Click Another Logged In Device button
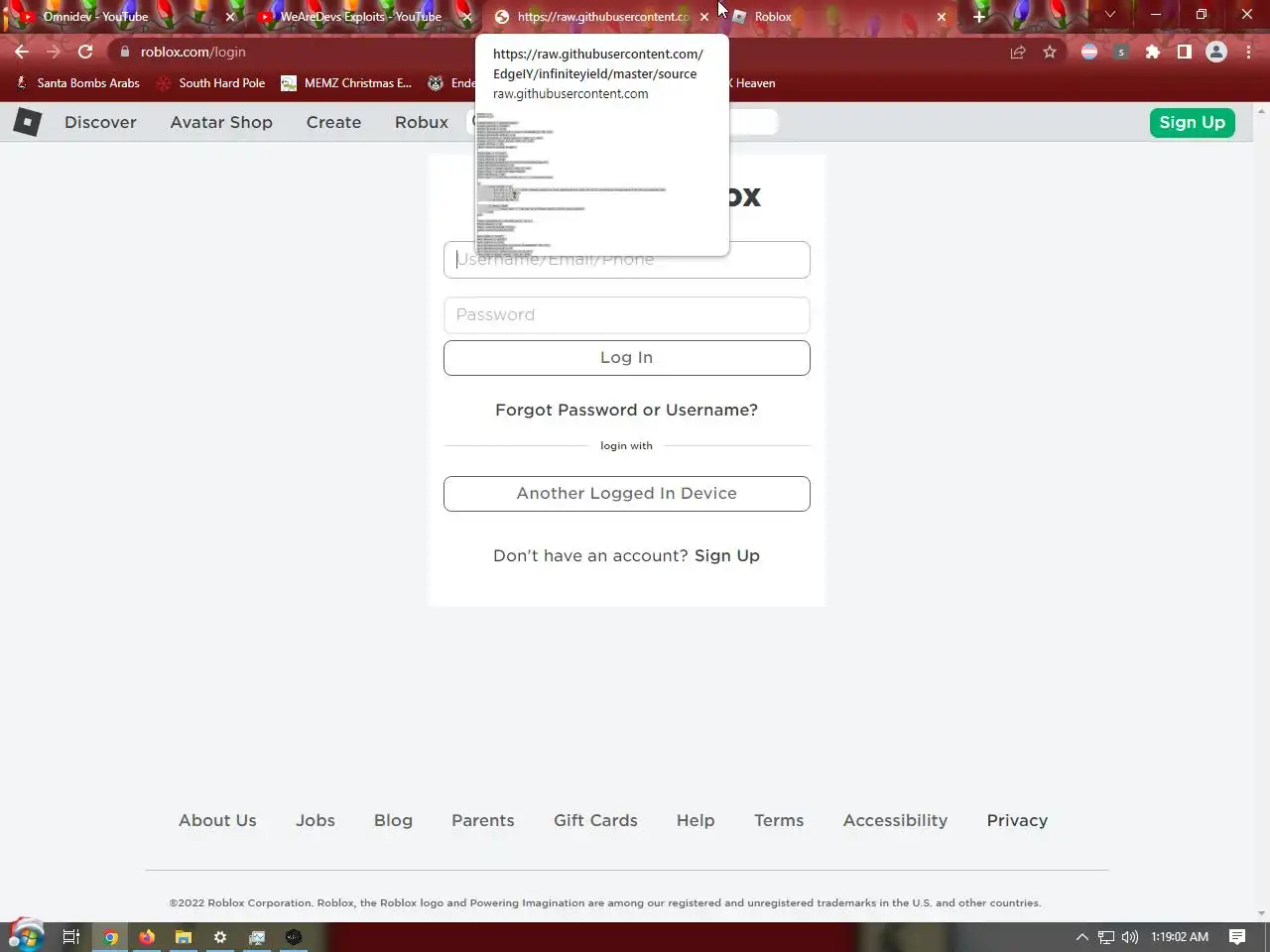The width and height of the screenshot is (1270, 952). [626, 494]
